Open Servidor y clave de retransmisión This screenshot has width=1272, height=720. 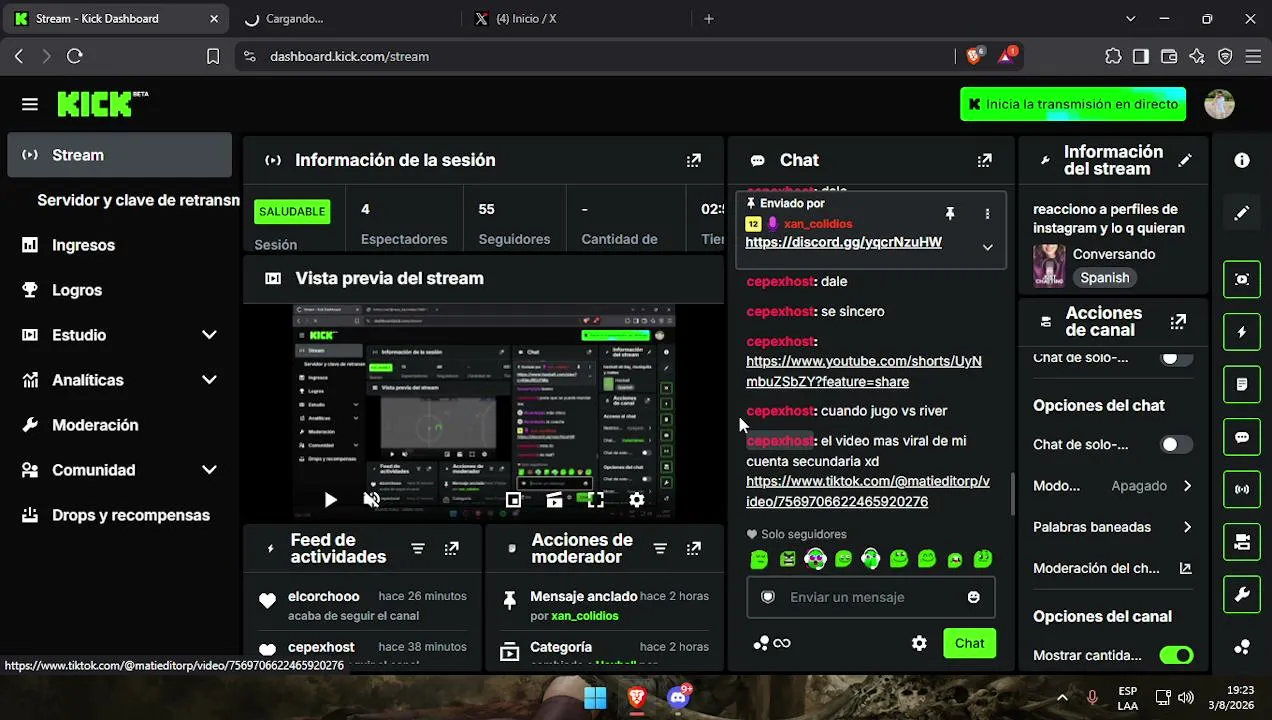tap(138, 200)
